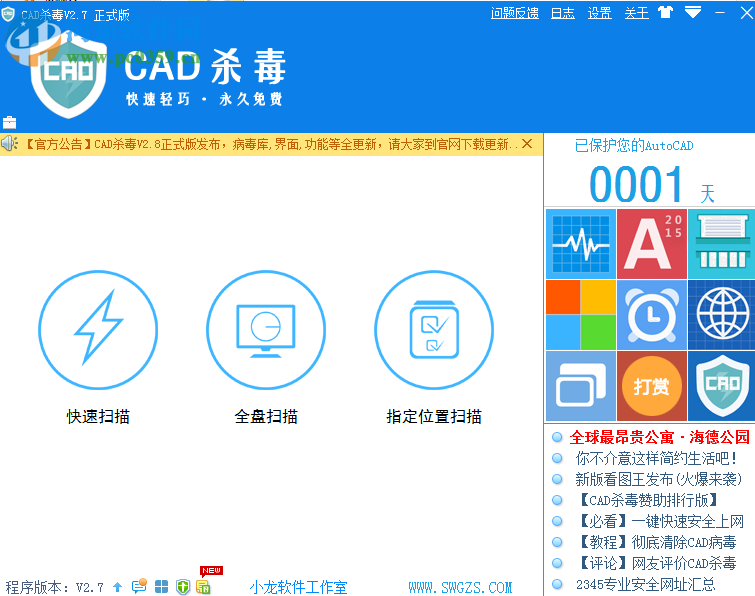Screen dimensions: 755x596
Task: Open the skin T-shirt icon
Action: (x=665, y=13)
